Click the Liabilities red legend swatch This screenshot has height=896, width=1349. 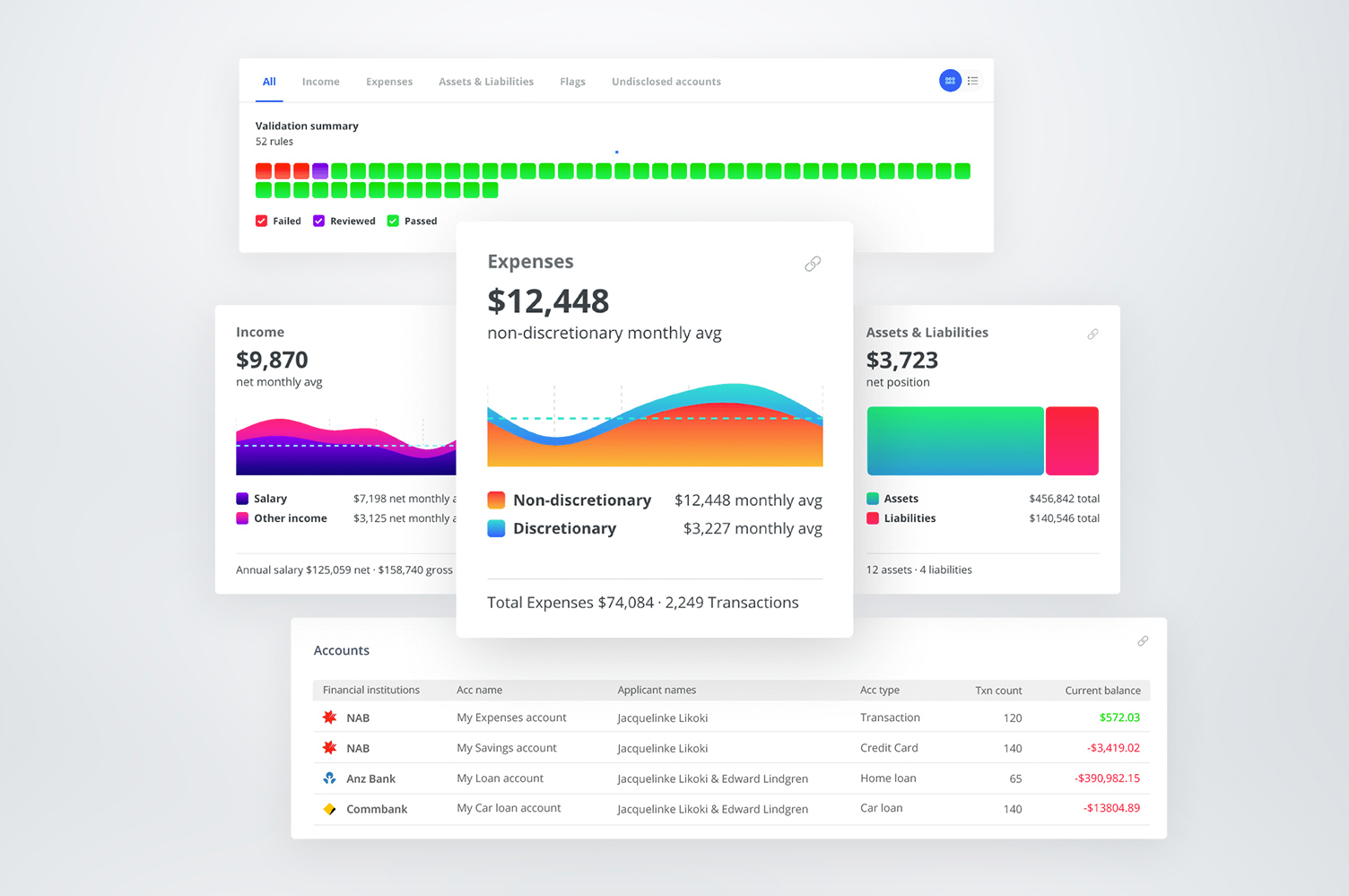tap(873, 518)
